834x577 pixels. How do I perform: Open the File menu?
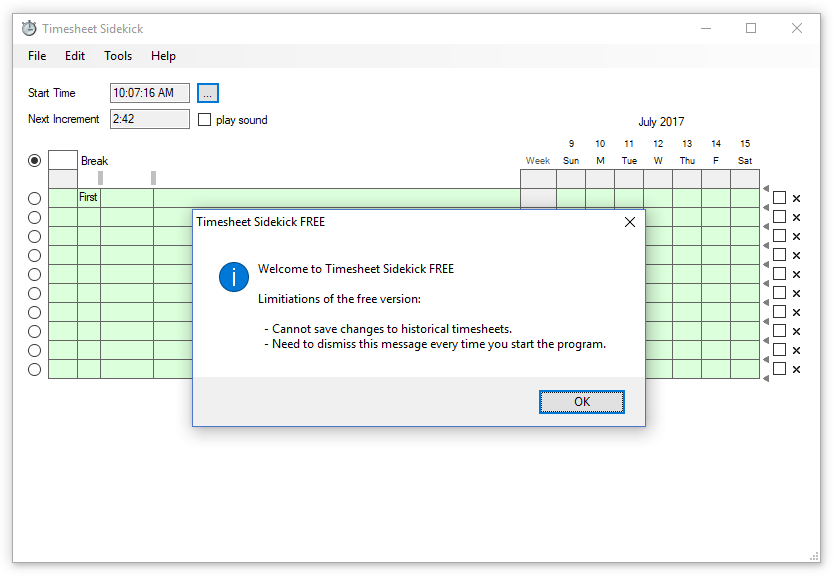pos(37,56)
